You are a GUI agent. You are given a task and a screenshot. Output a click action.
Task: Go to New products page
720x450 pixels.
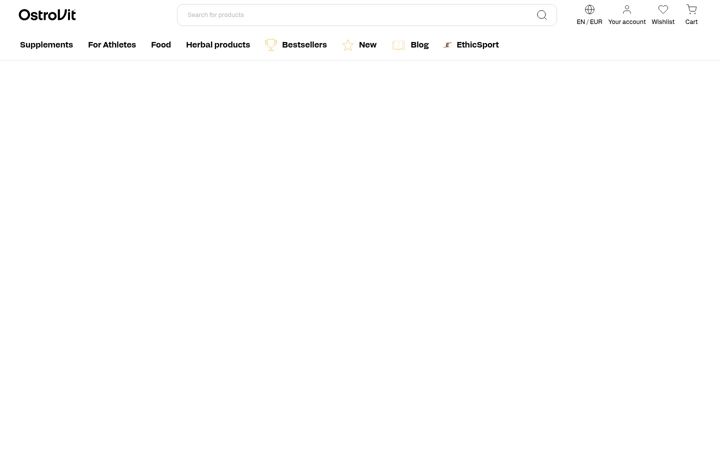pos(368,45)
